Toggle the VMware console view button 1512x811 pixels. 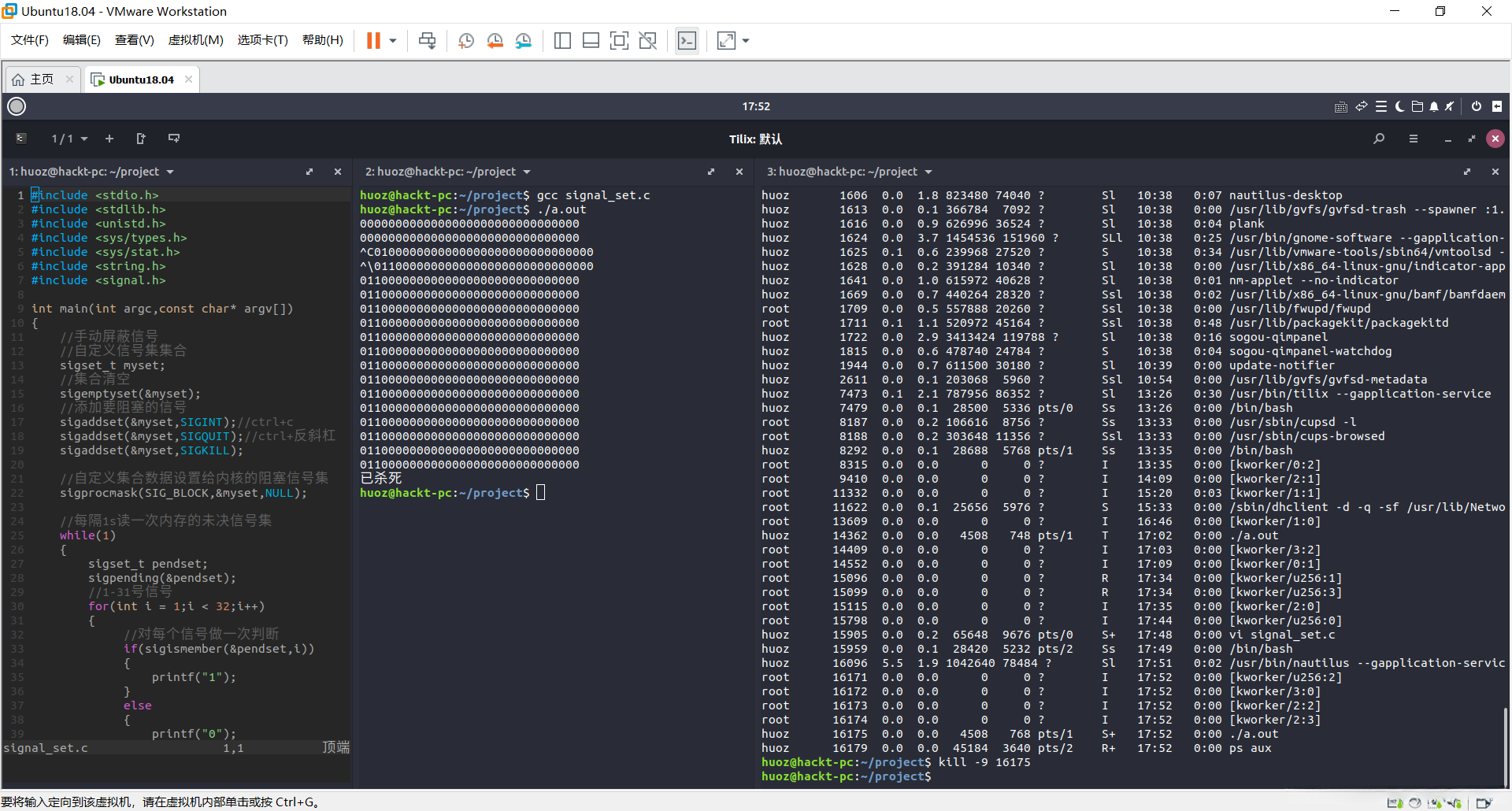point(687,40)
